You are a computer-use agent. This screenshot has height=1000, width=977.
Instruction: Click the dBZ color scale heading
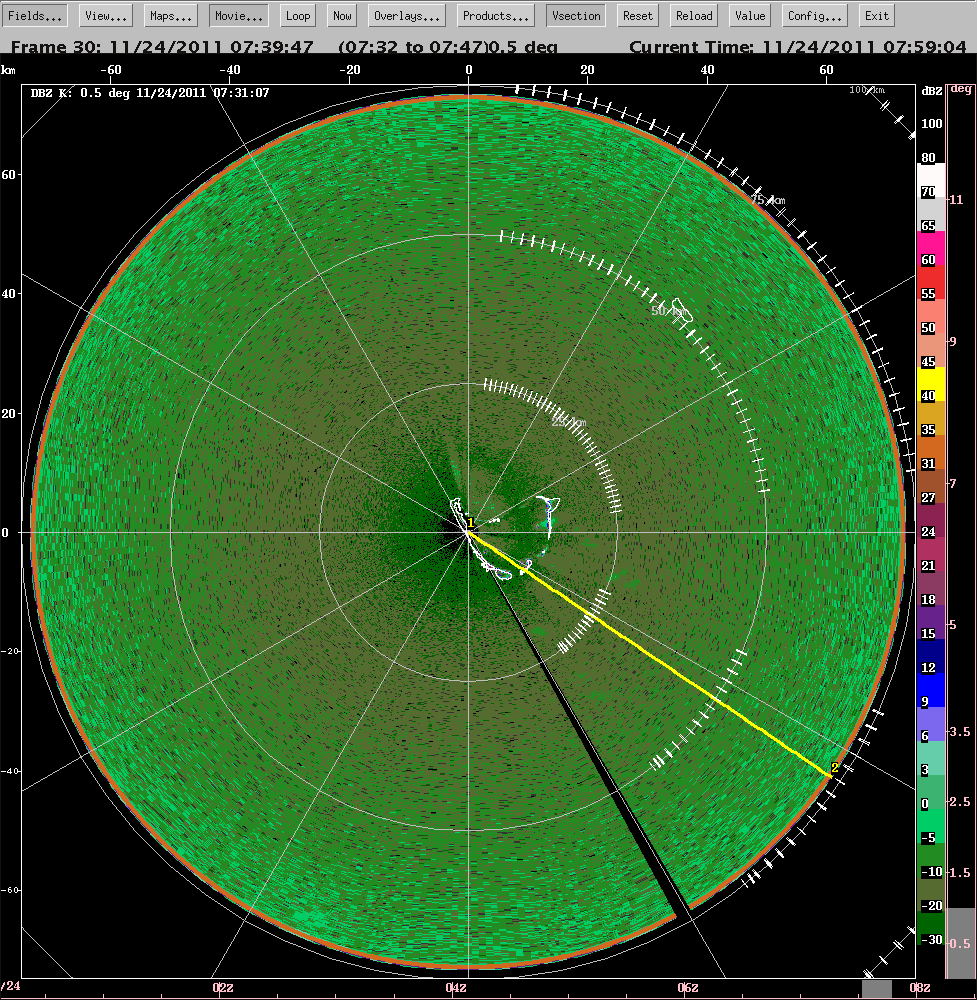[932, 91]
